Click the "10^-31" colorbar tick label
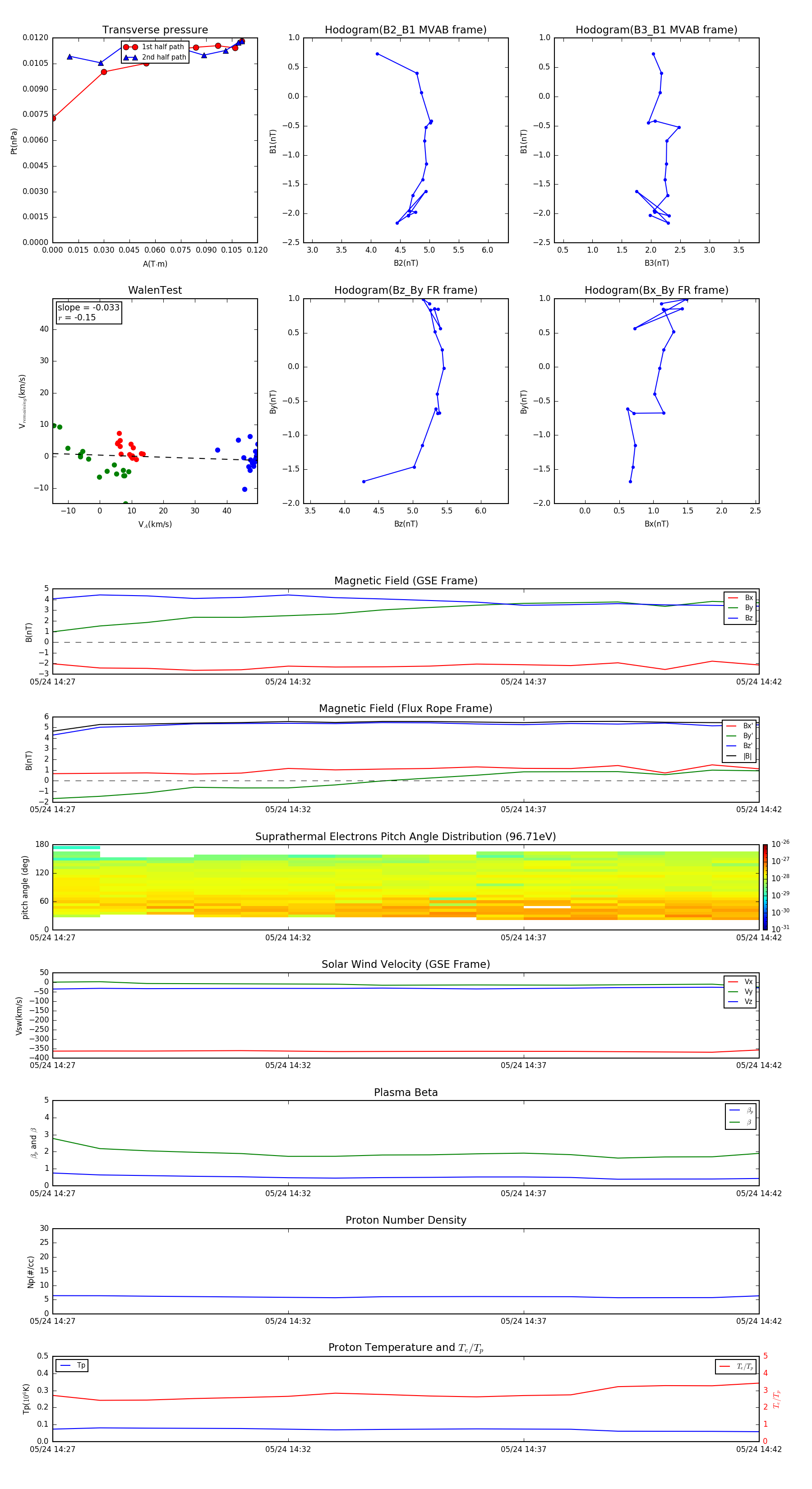The height and width of the screenshot is (1489, 812). pyautogui.click(x=780, y=929)
